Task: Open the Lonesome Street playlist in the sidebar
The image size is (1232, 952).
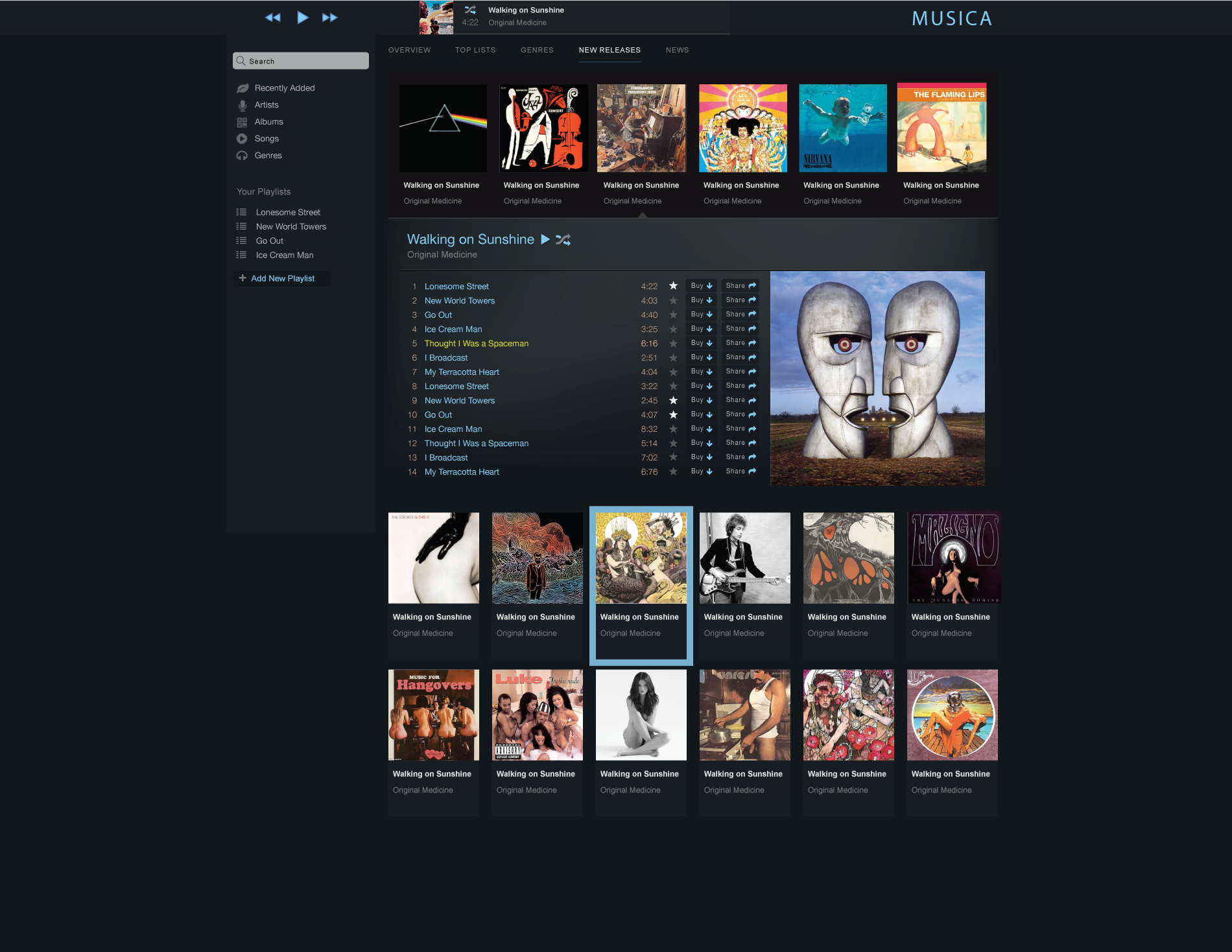Action: click(288, 212)
